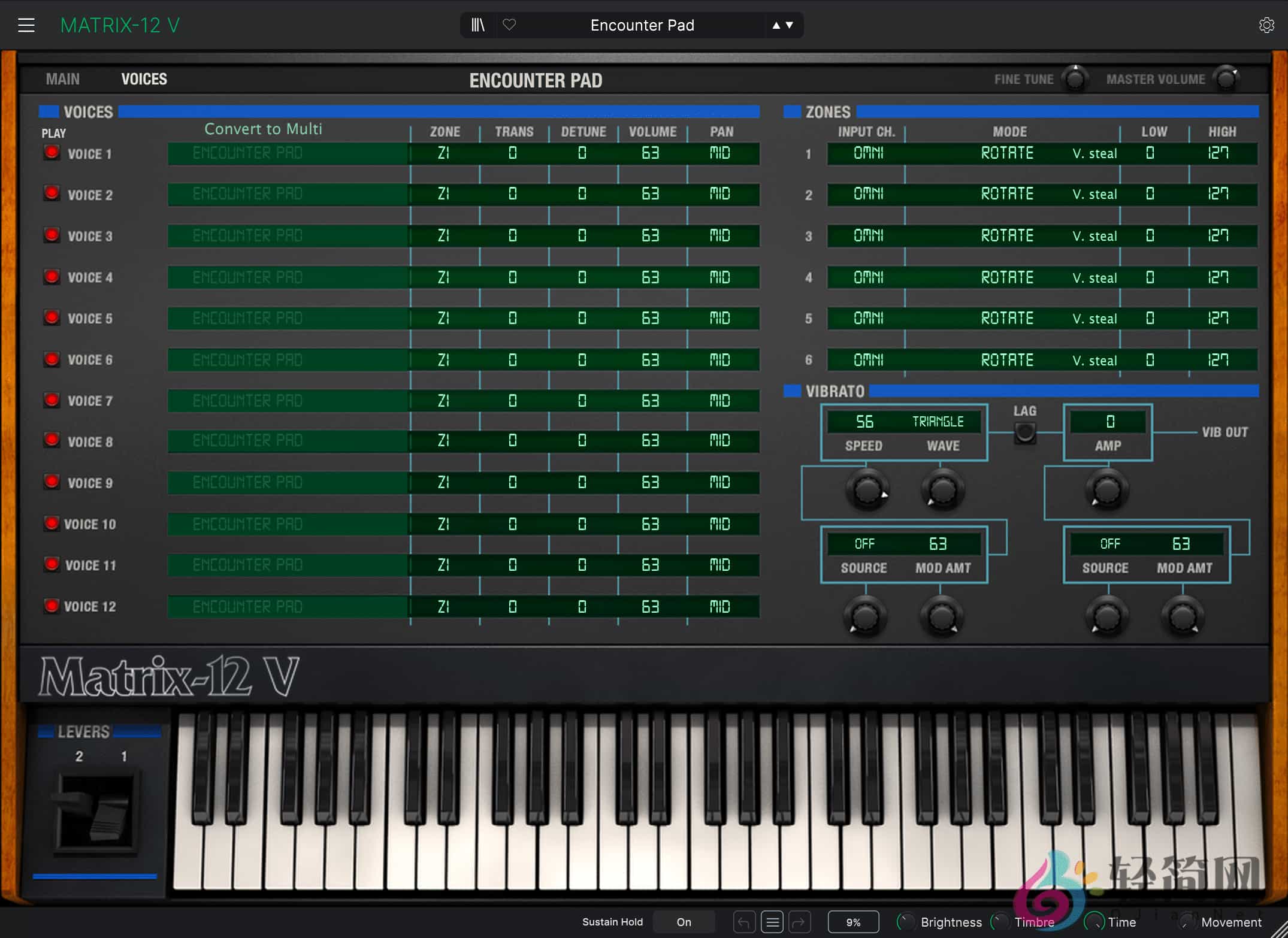Toggle the Play LED for Voice 7
Screen dimensions: 1288x938
click(x=52, y=400)
